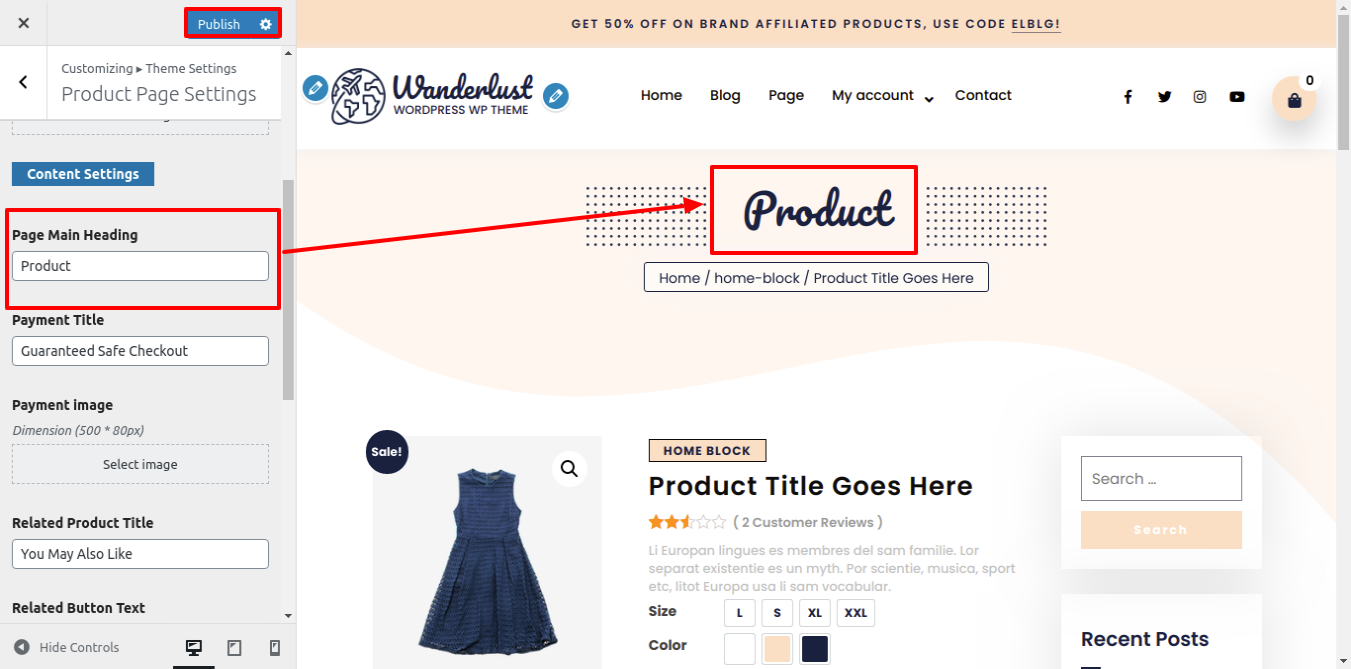Go back from Product Page Settings
This screenshot has width=1351, height=669.
tap(23, 82)
